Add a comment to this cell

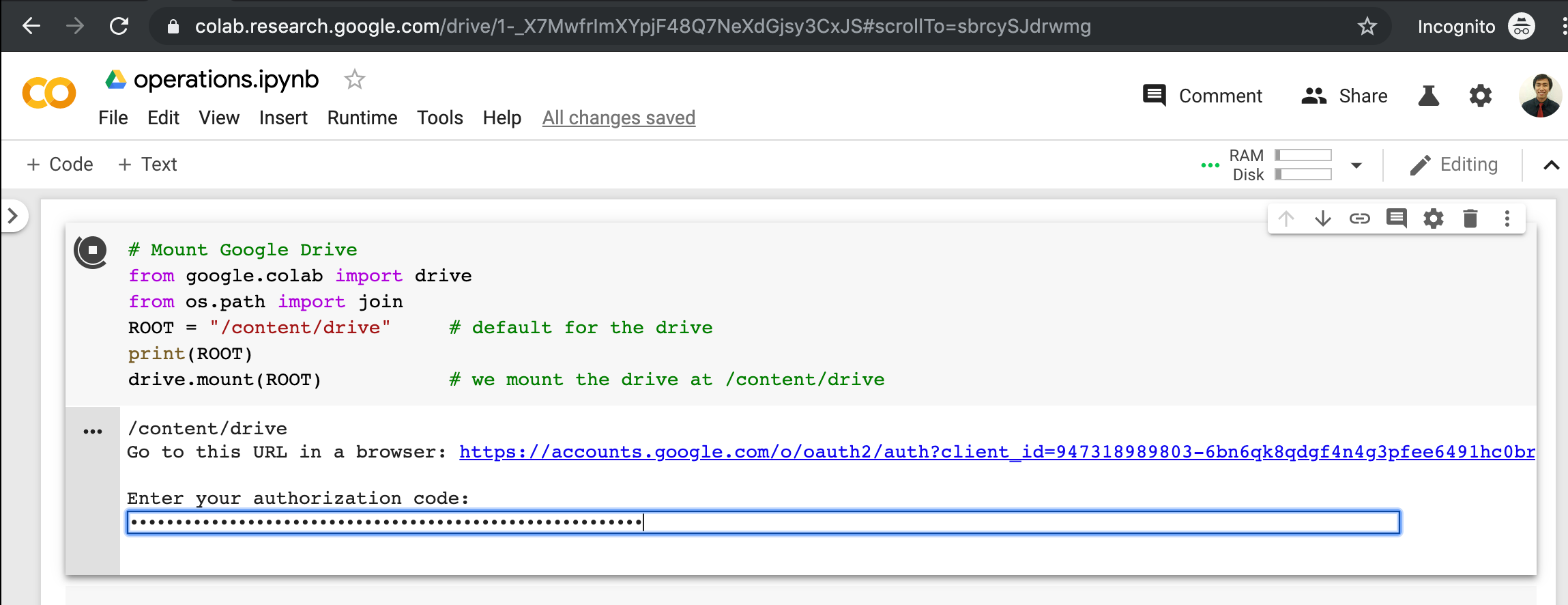point(1397,219)
